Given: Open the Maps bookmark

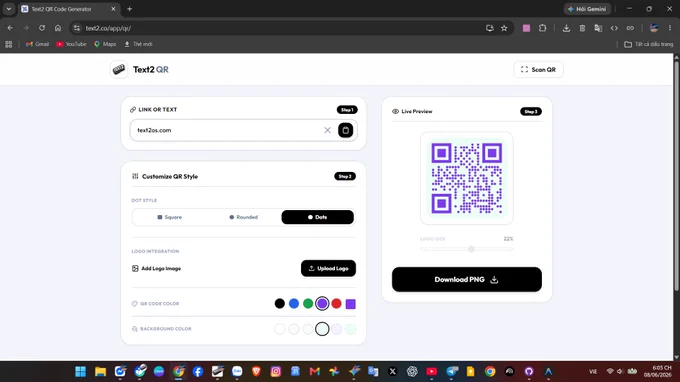Looking at the screenshot, I should 105,44.
